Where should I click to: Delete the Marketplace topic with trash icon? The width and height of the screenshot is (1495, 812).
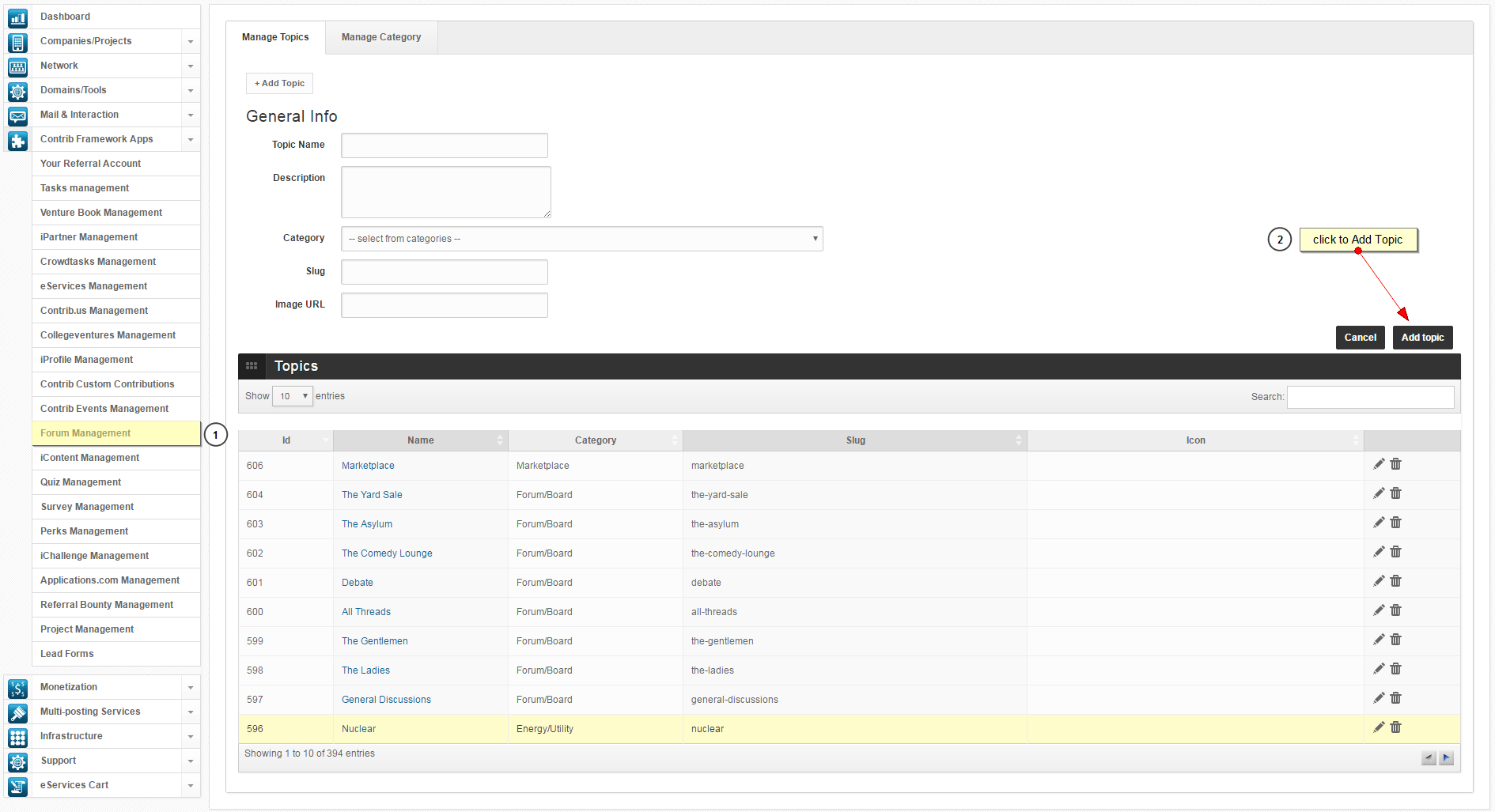click(x=1396, y=464)
